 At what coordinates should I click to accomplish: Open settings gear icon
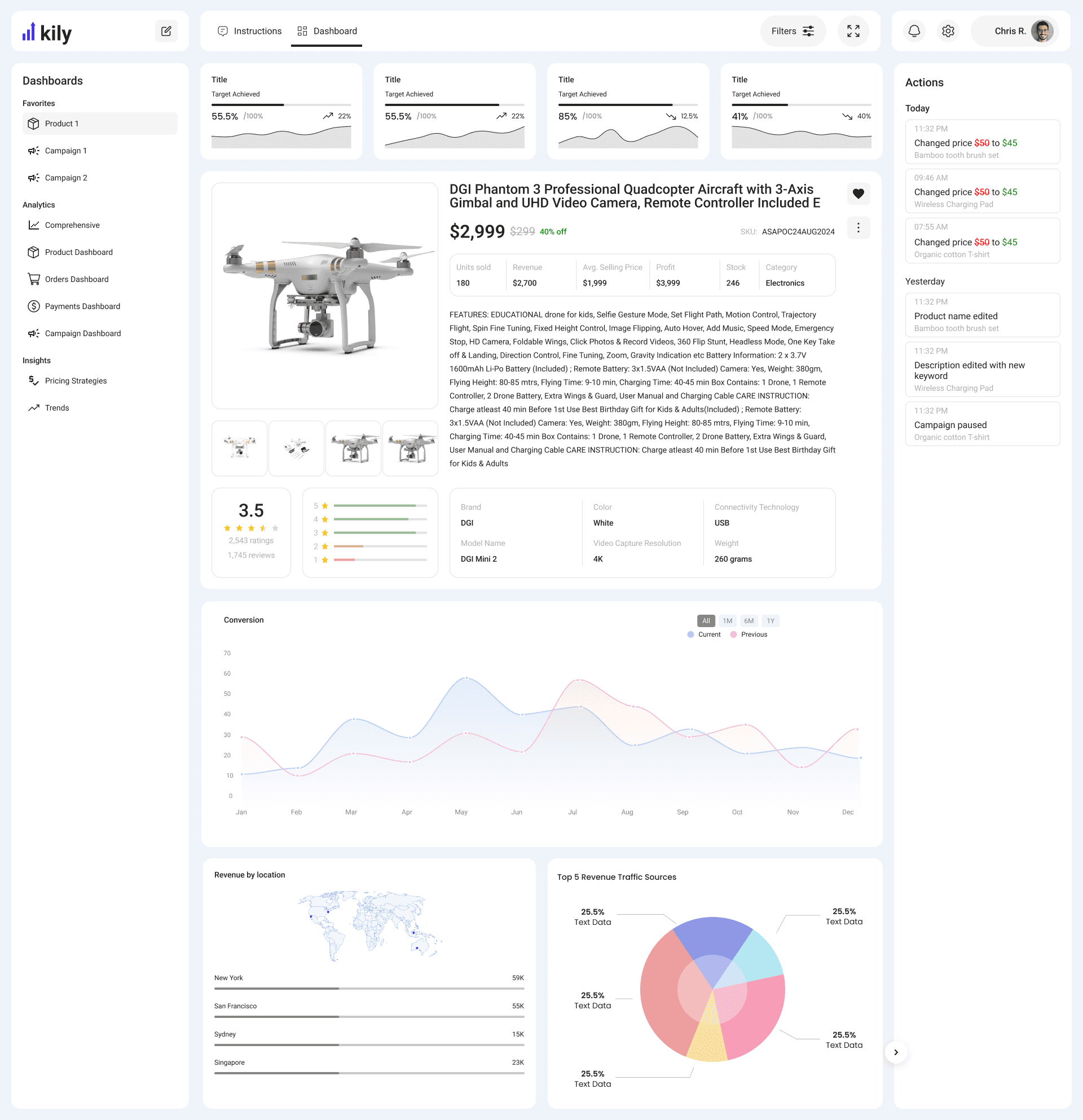(948, 32)
